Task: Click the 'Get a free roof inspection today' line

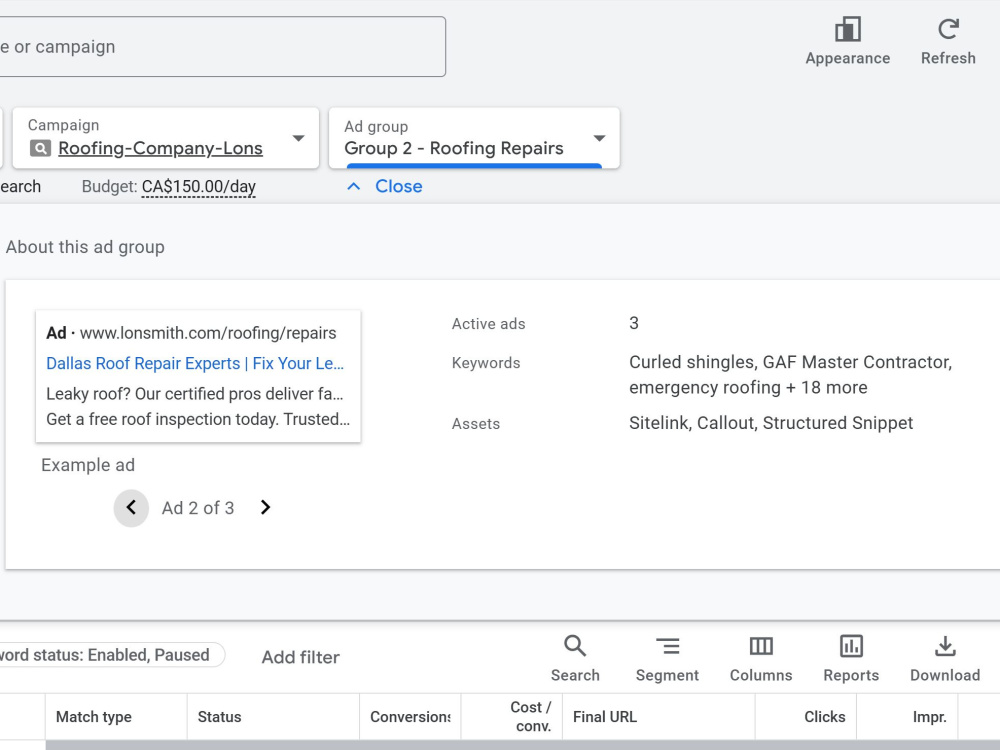Action: pyautogui.click(x=198, y=420)
